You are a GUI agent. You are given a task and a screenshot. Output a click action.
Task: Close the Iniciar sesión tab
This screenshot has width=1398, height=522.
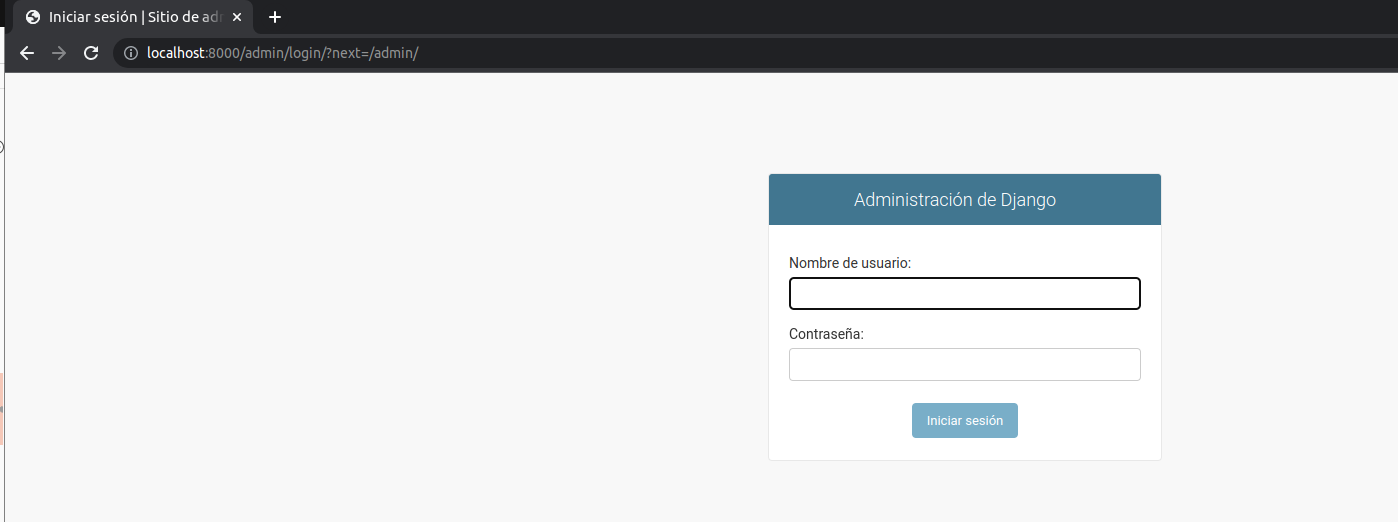[x=237, y=17]
